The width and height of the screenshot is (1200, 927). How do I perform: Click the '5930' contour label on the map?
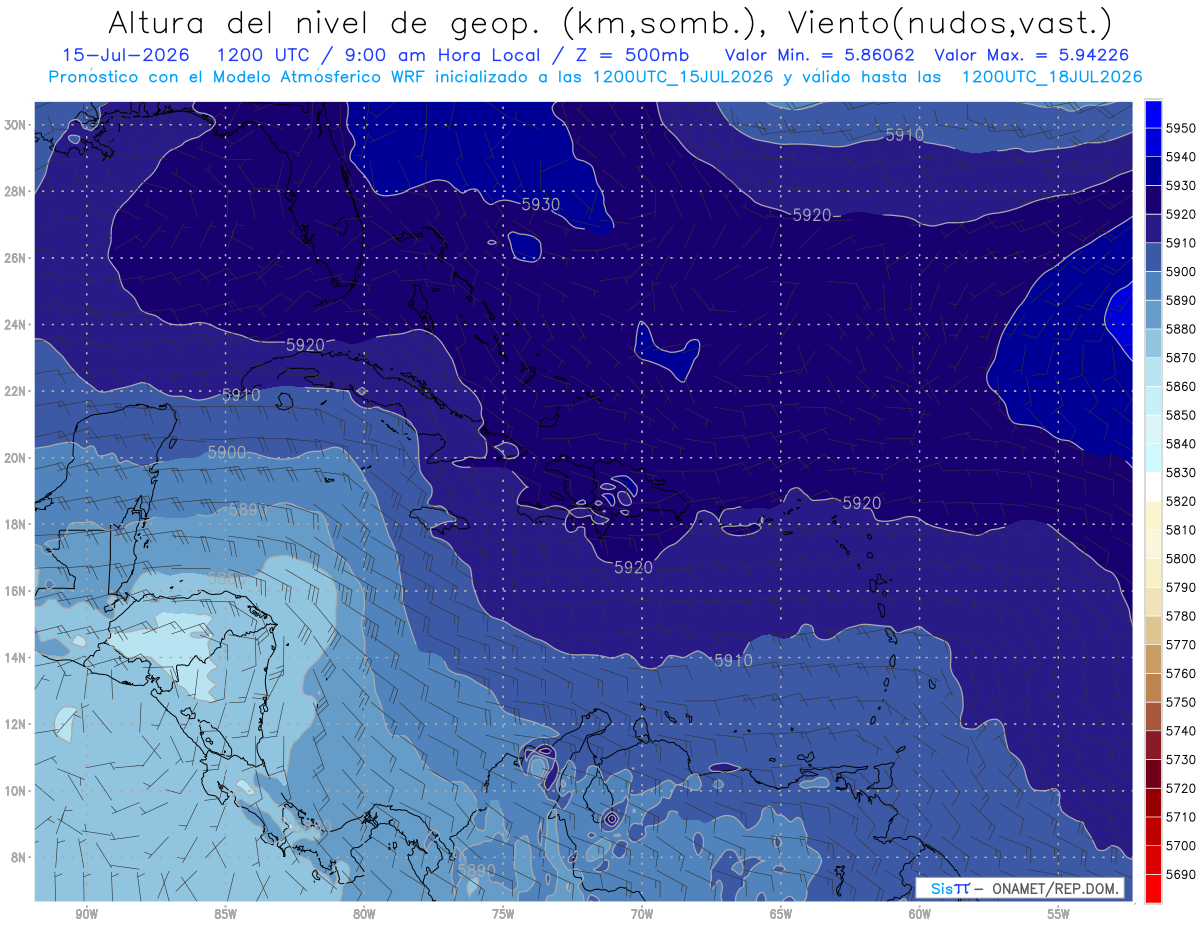[541, 204]
